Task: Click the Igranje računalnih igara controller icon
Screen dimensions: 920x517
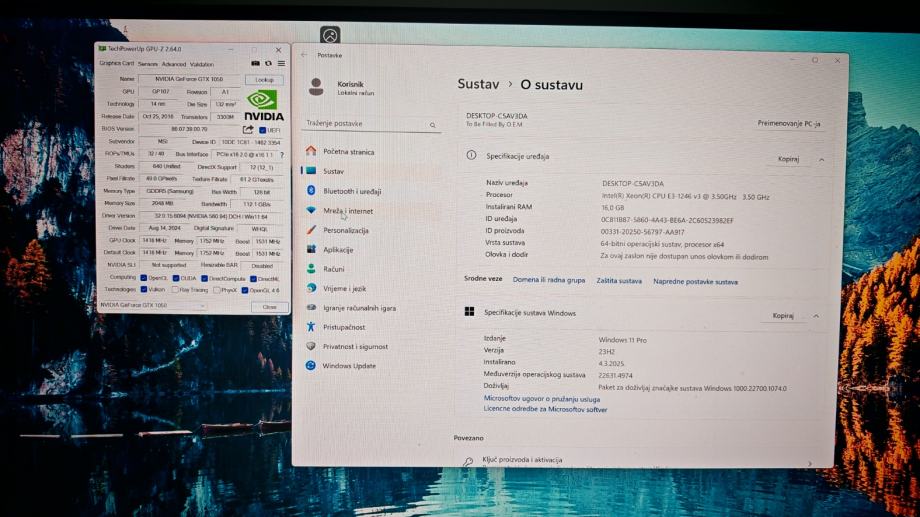Action: (311, 308)
